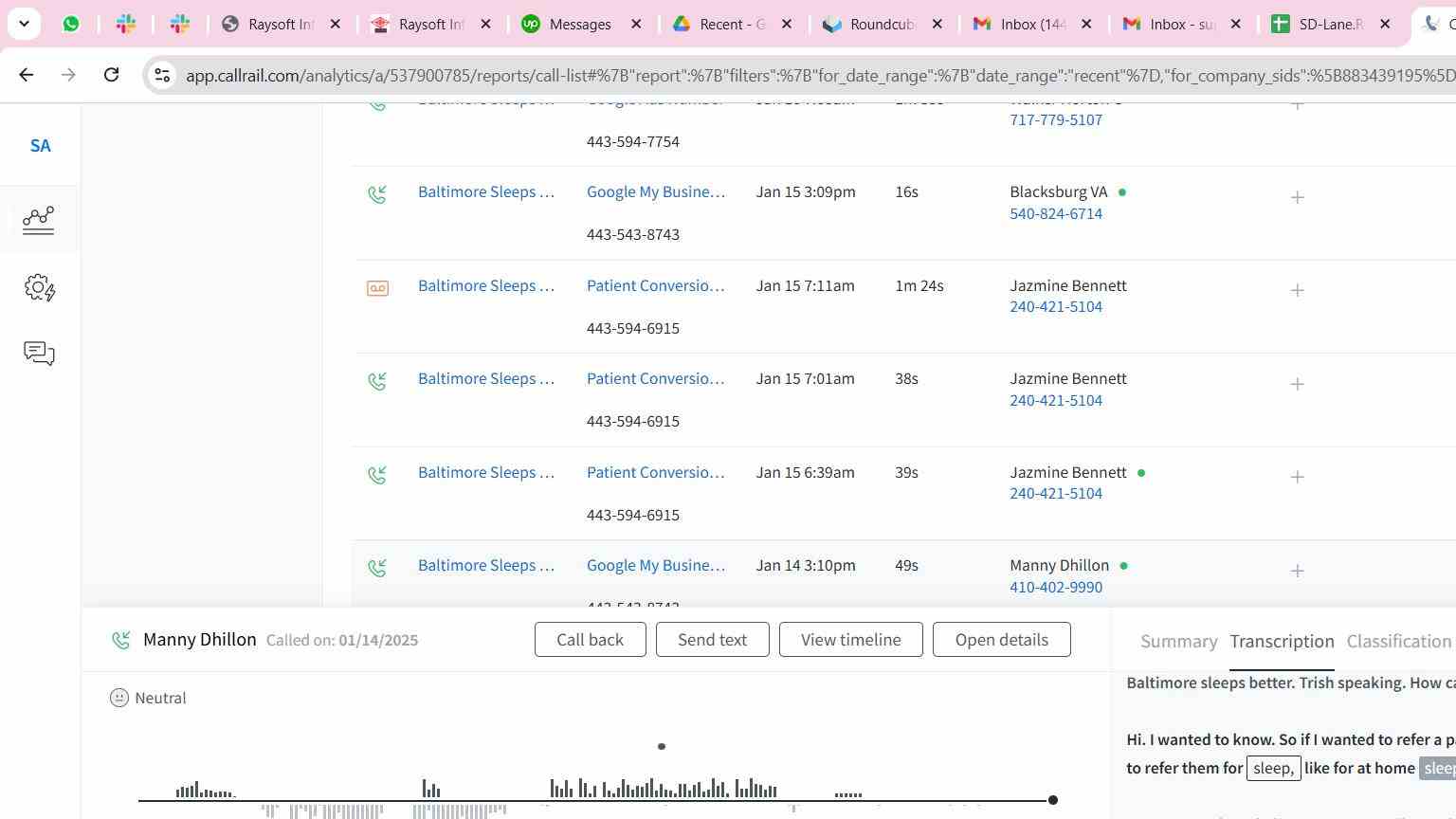Switch to the Summary tab
1456x819 pixels.
(x=1179, y=642)
